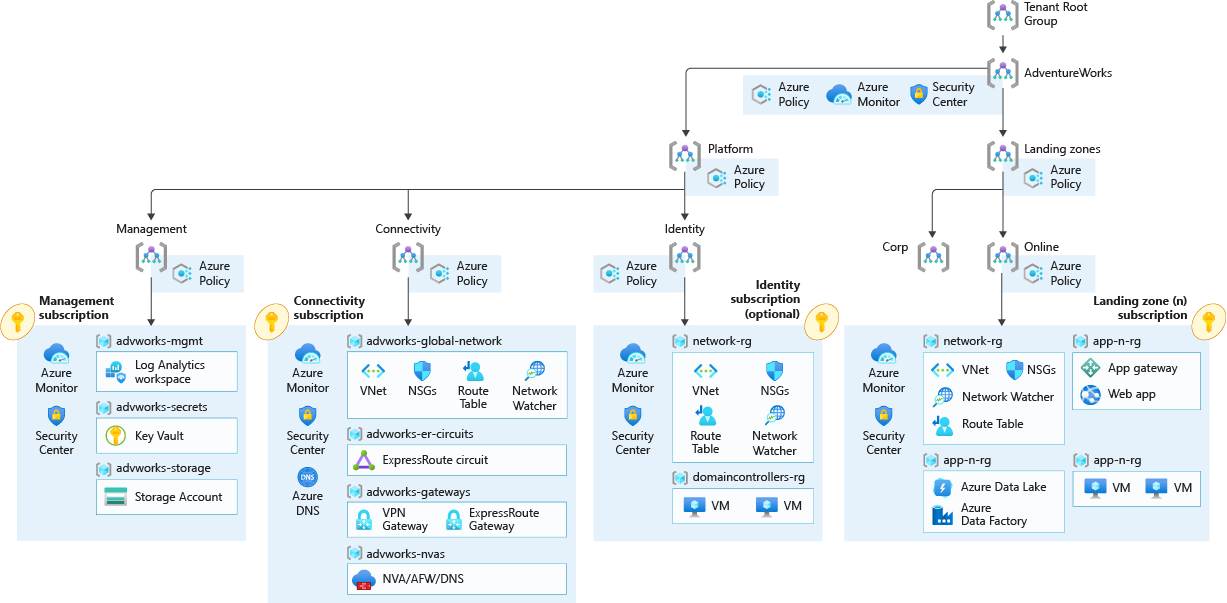This screenshot has width=1227, height=603.
Task: Click the Tenant Root Group management group icon
Action: pyautogui.click(x=1002, y=15)
